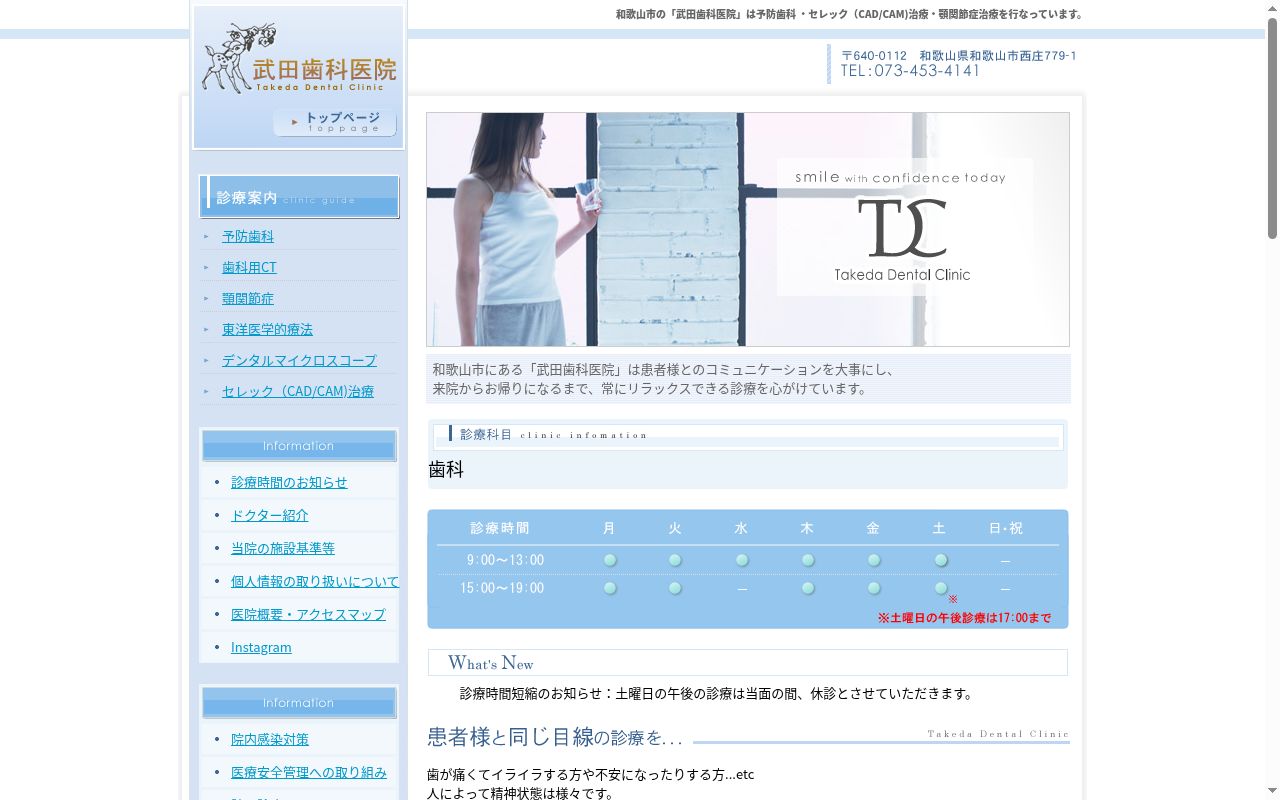
Task: Click the 診療科目 clinic information heading
Action: pyautogui.click(x=554, y=434)
